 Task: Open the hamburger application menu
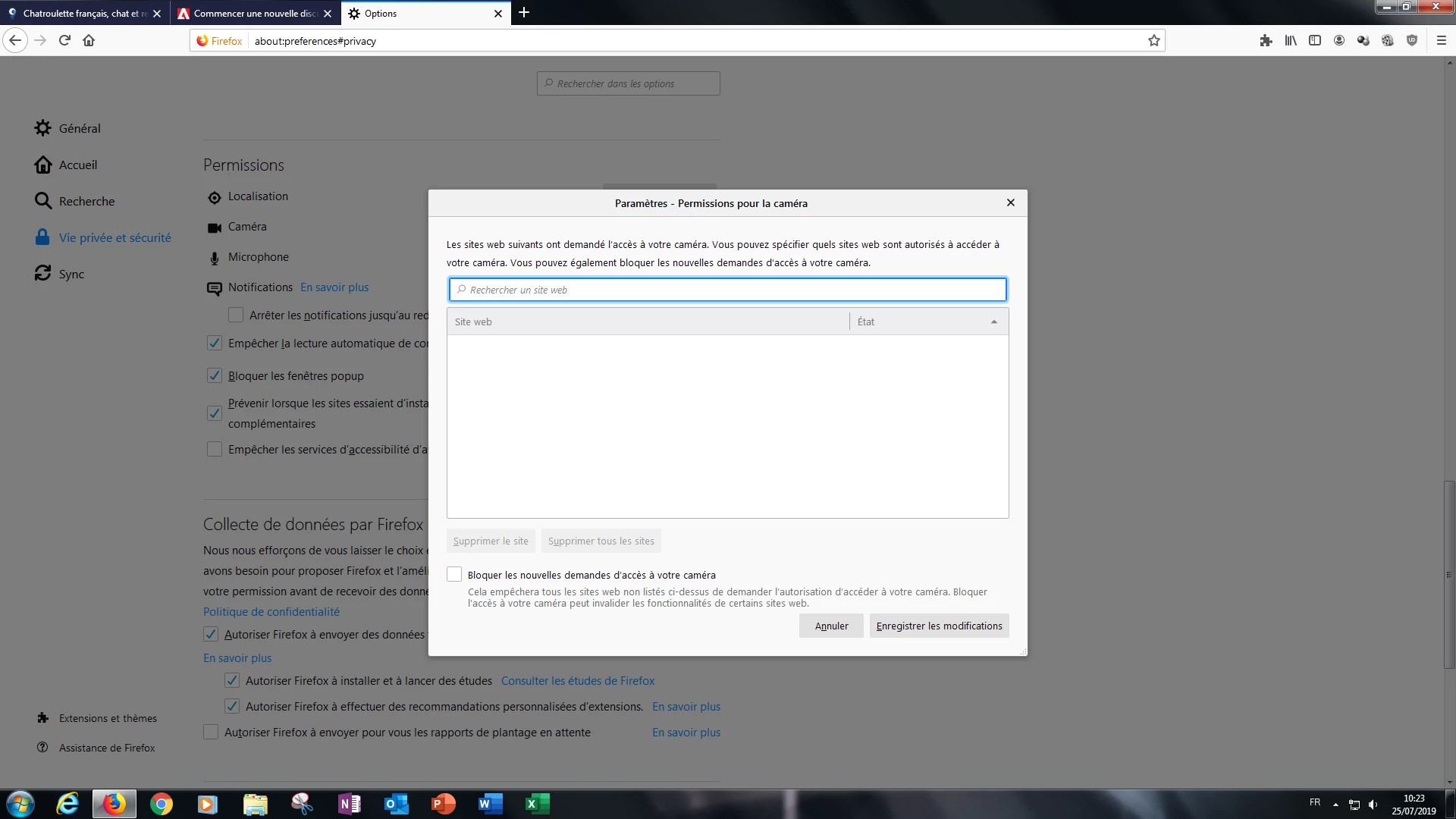coord(1442,41)
